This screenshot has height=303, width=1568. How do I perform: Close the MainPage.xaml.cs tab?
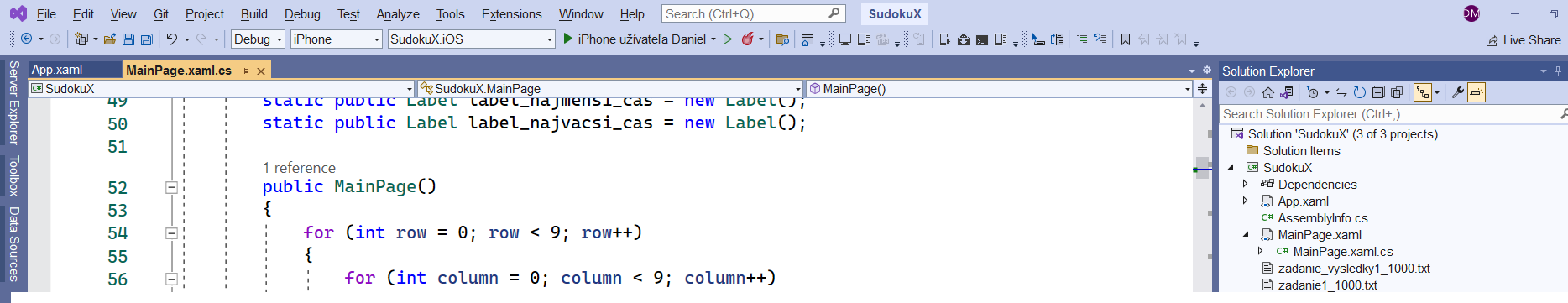click(x=261, y=71)
